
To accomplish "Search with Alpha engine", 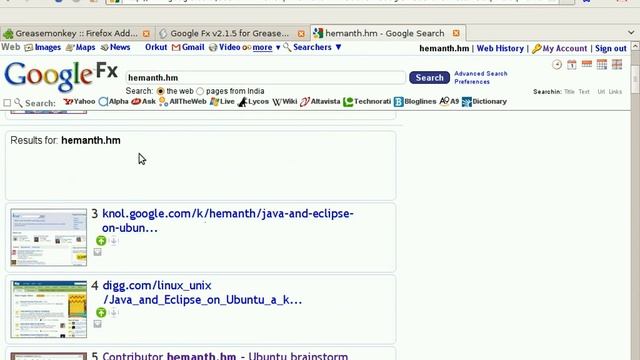I will tap(114, 102).
